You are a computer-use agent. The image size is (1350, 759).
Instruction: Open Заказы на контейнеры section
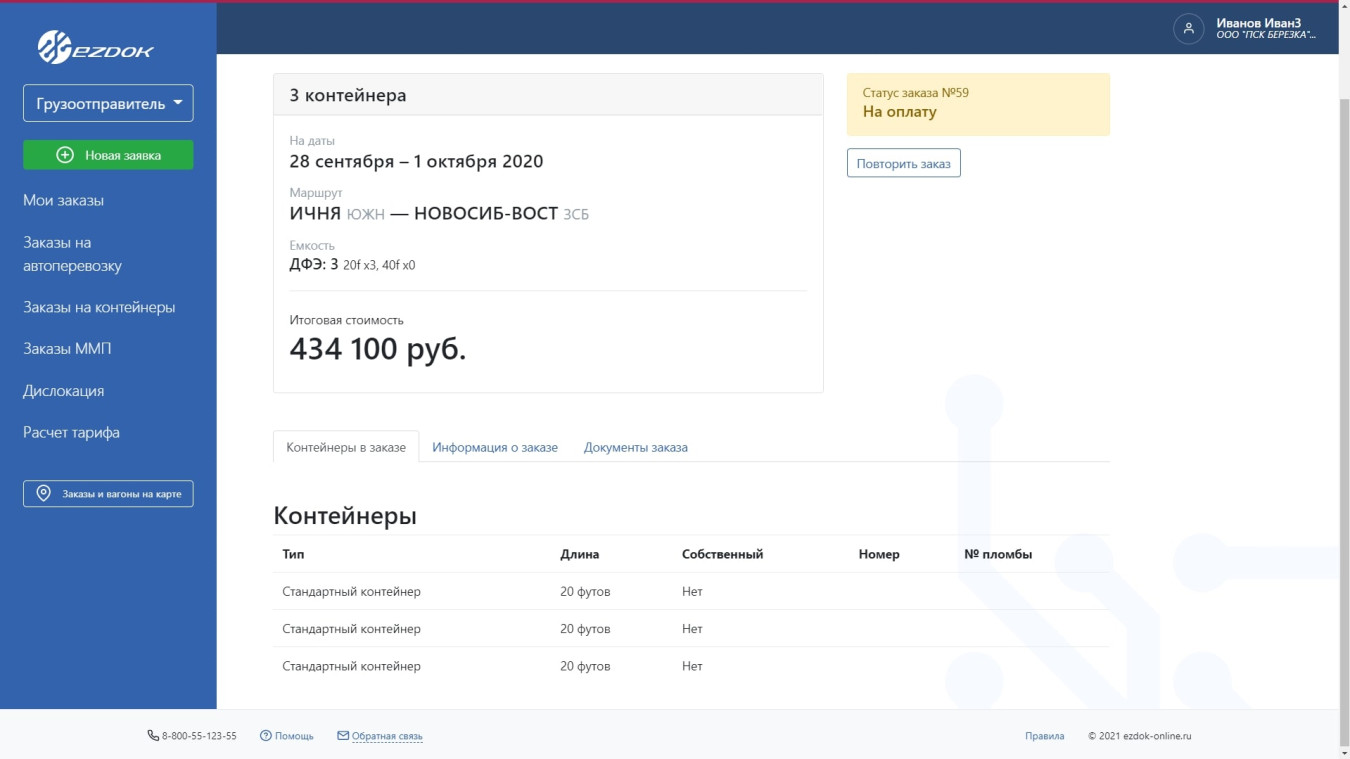[99, 307]
